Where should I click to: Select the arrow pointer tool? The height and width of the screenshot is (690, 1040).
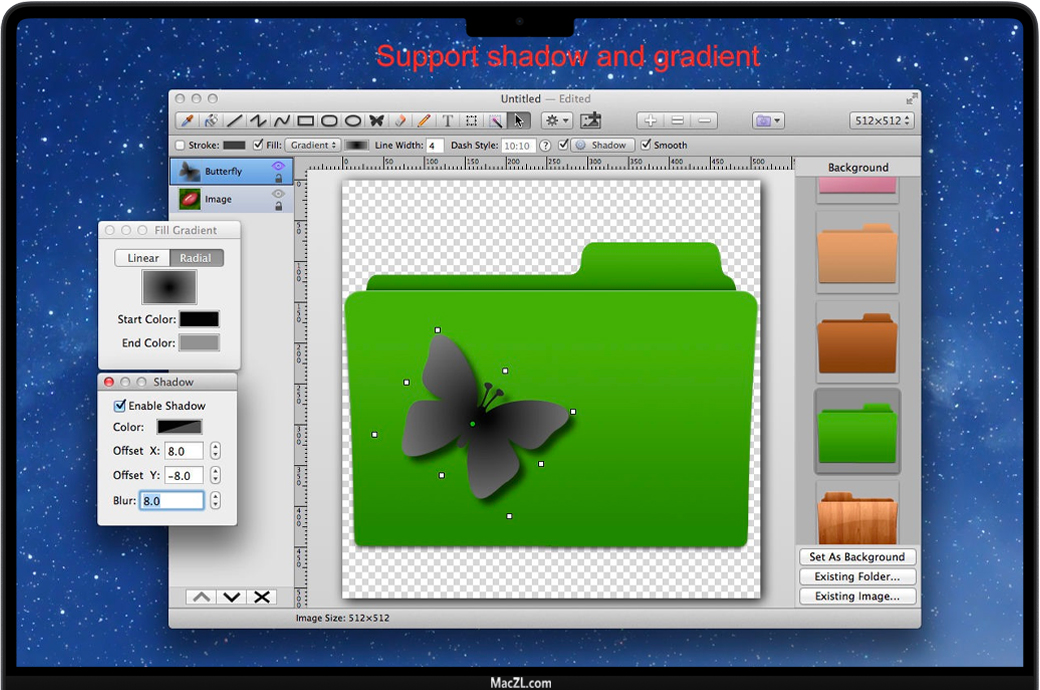click(x=518, y=121)
